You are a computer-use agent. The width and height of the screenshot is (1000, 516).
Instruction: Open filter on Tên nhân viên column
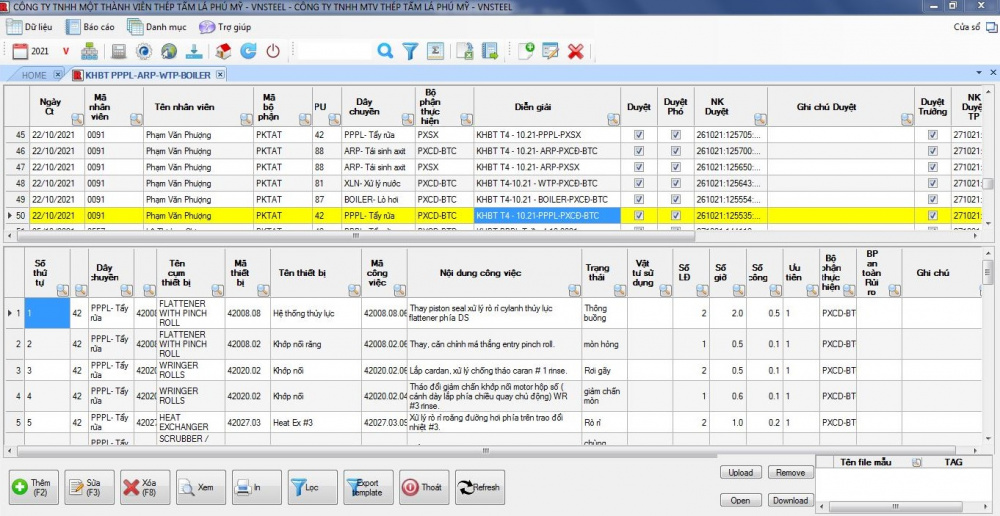pos(246,119)
